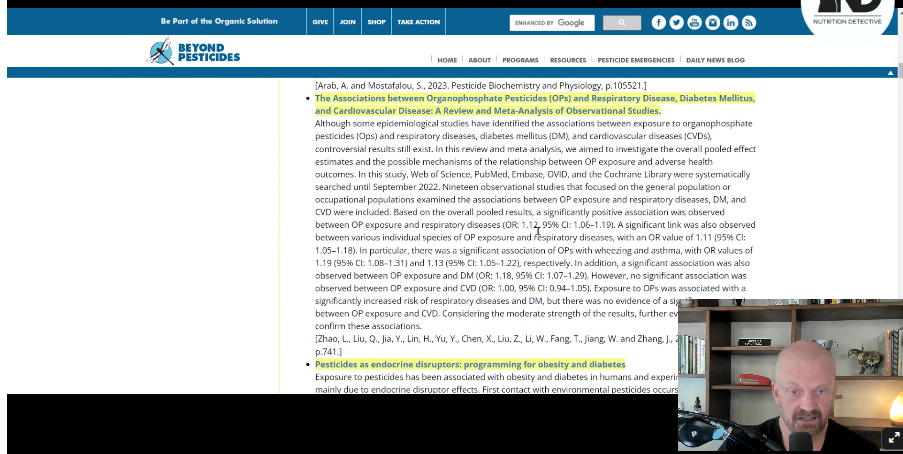This screenshot has height=454, width=903.
Task: Click the Zhao, L., Liu, Q. citation line
Action: coord(496,339)
